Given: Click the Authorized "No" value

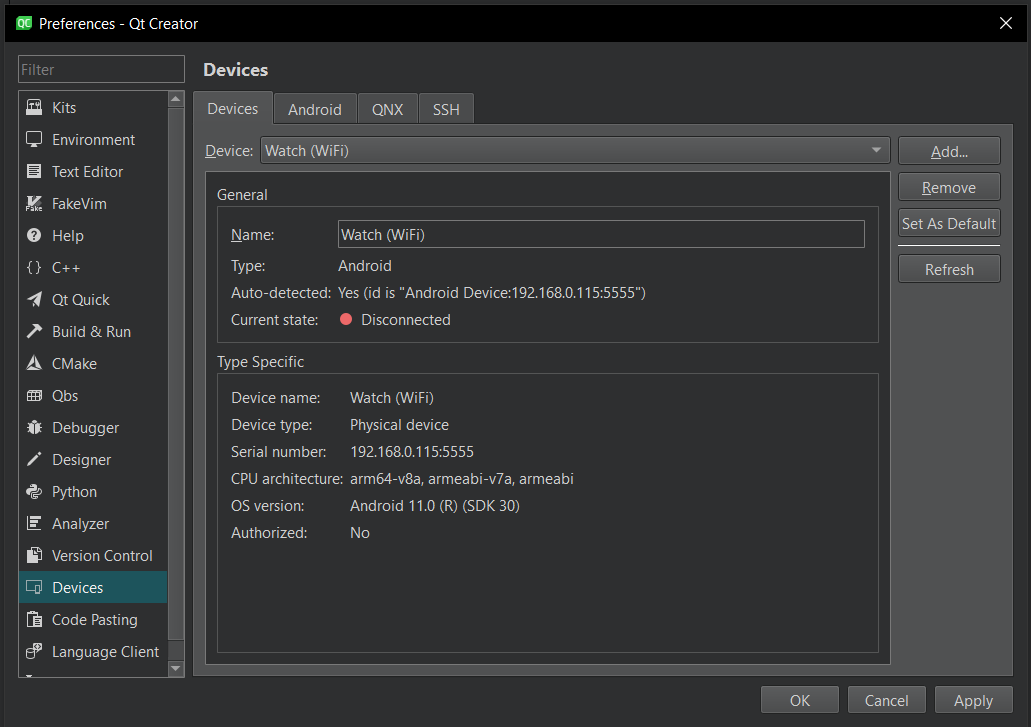Looking at the screenshot, I should [360, 532].
